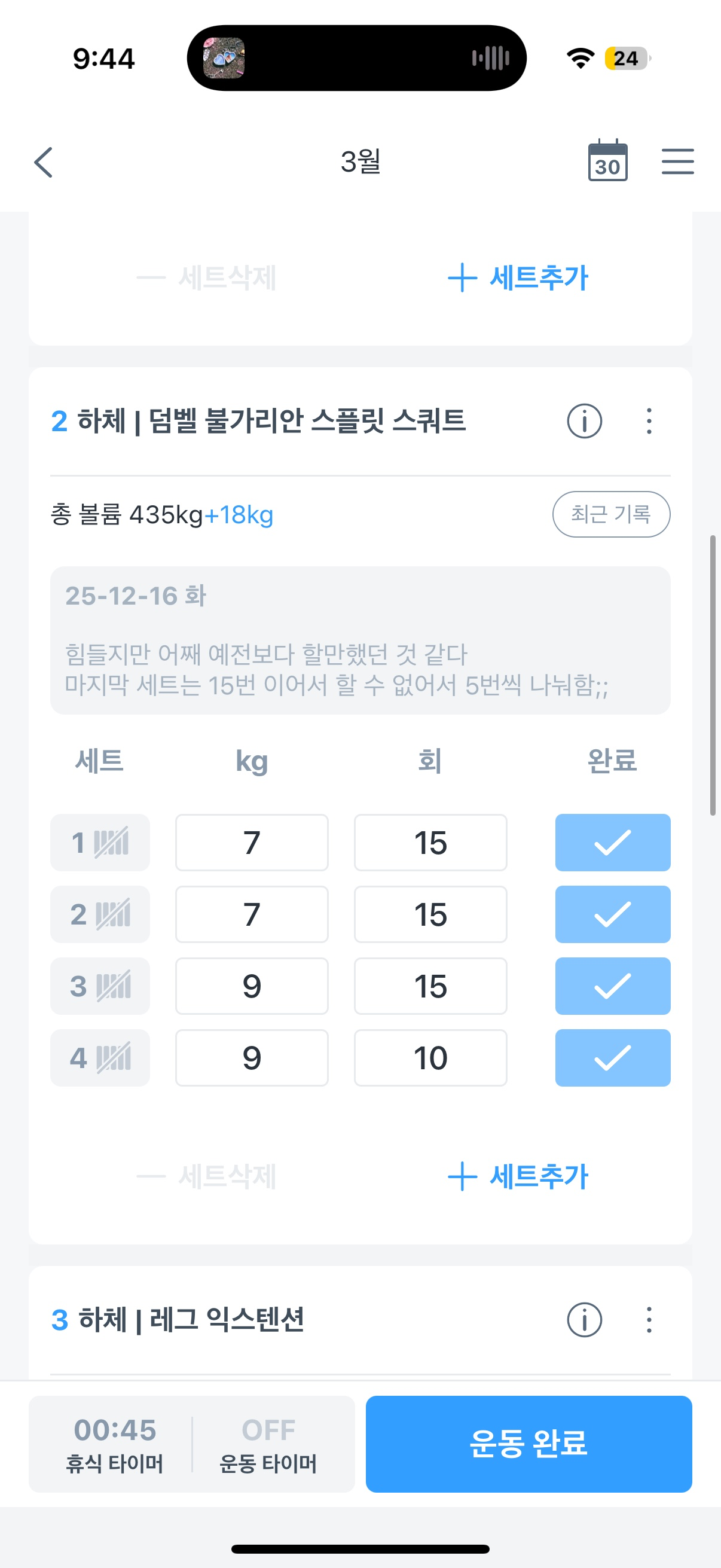Open the 3월 month title

(360, 162)
